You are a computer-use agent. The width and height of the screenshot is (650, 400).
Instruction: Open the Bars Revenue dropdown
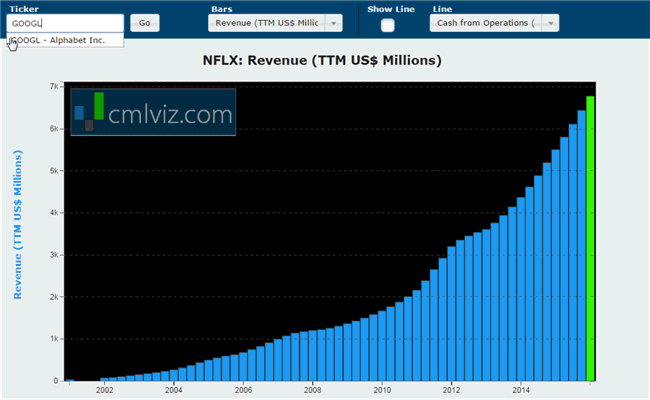[x=275, y=23]
